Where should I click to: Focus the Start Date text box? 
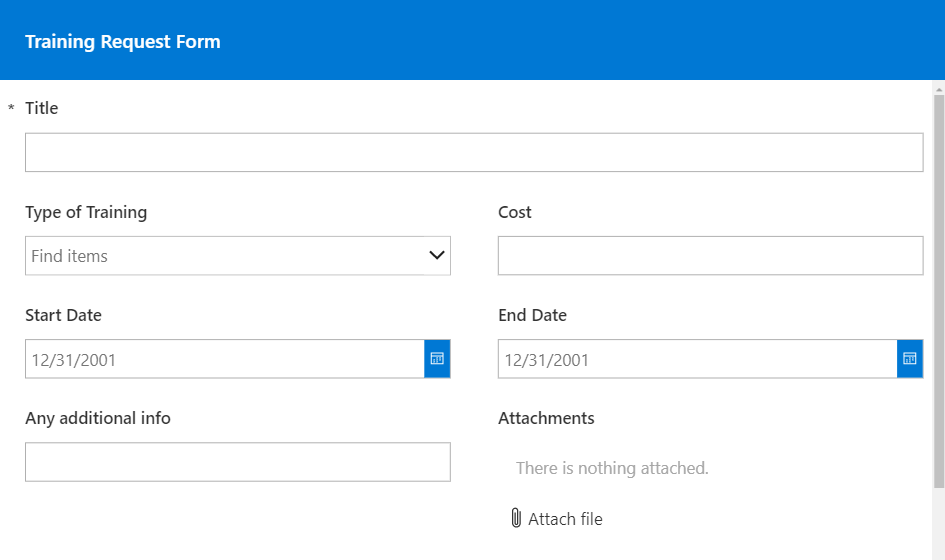225,359
